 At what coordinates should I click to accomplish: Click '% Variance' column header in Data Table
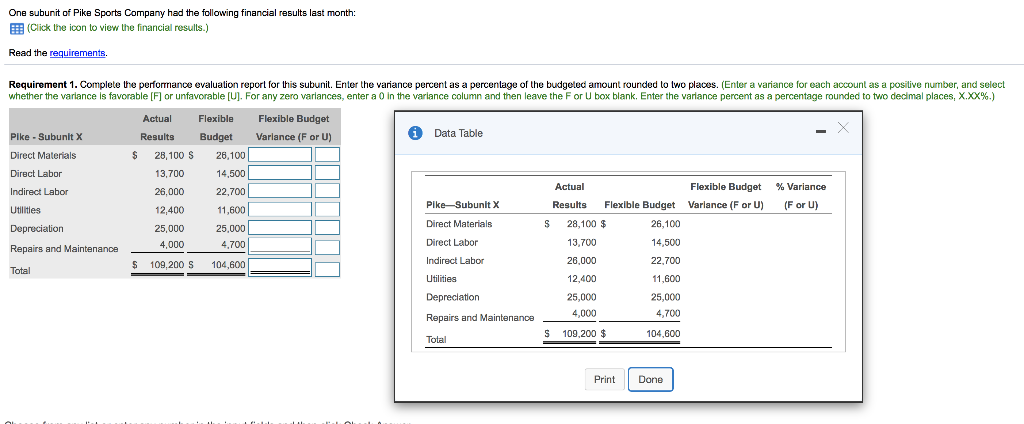click(801, 187)
